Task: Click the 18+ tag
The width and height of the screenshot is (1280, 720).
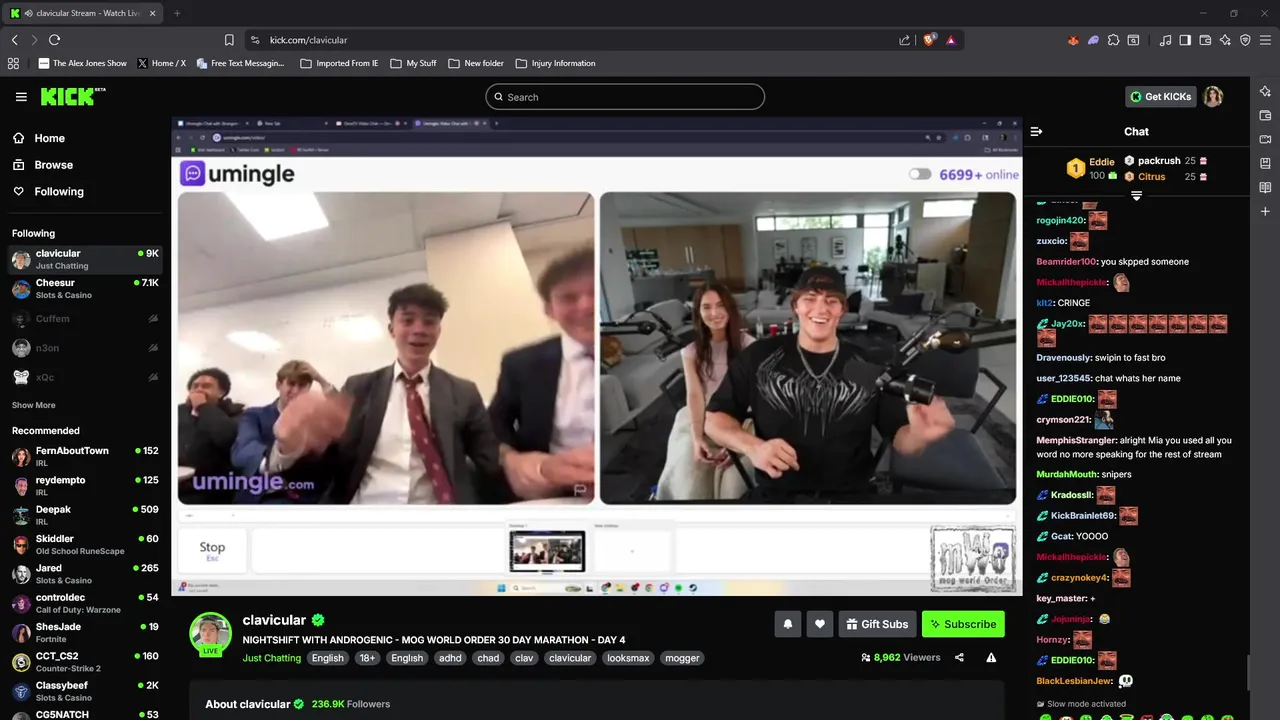Action: (x=367, y=658)
